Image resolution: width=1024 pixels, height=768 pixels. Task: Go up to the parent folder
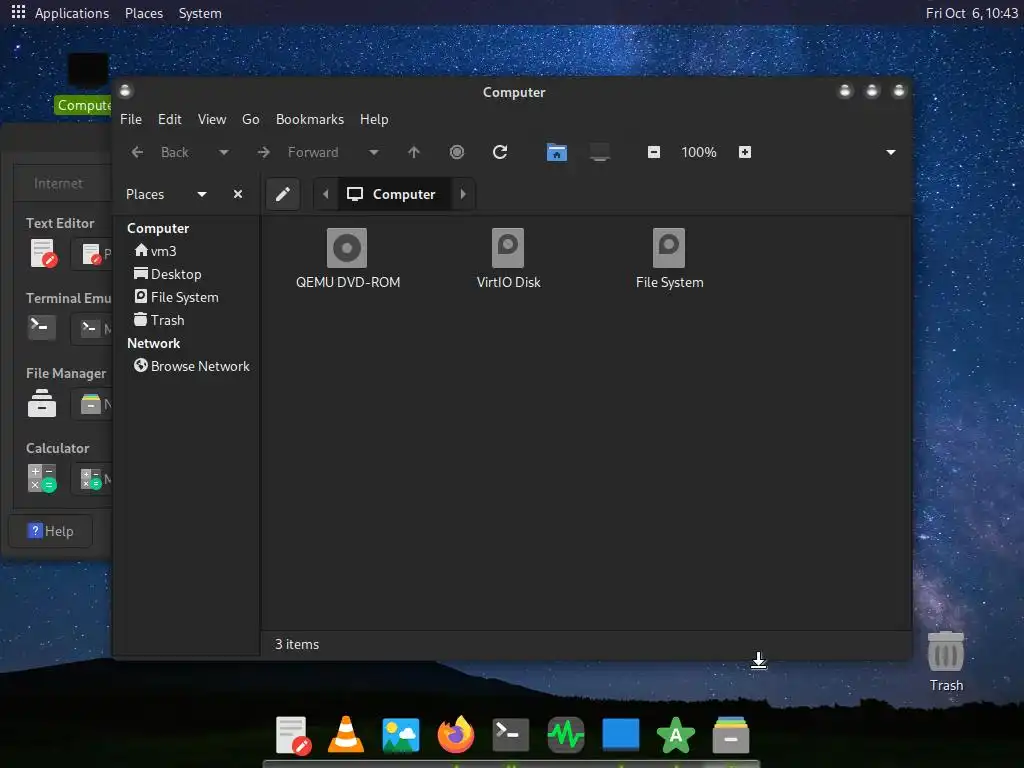pos(413,152)
